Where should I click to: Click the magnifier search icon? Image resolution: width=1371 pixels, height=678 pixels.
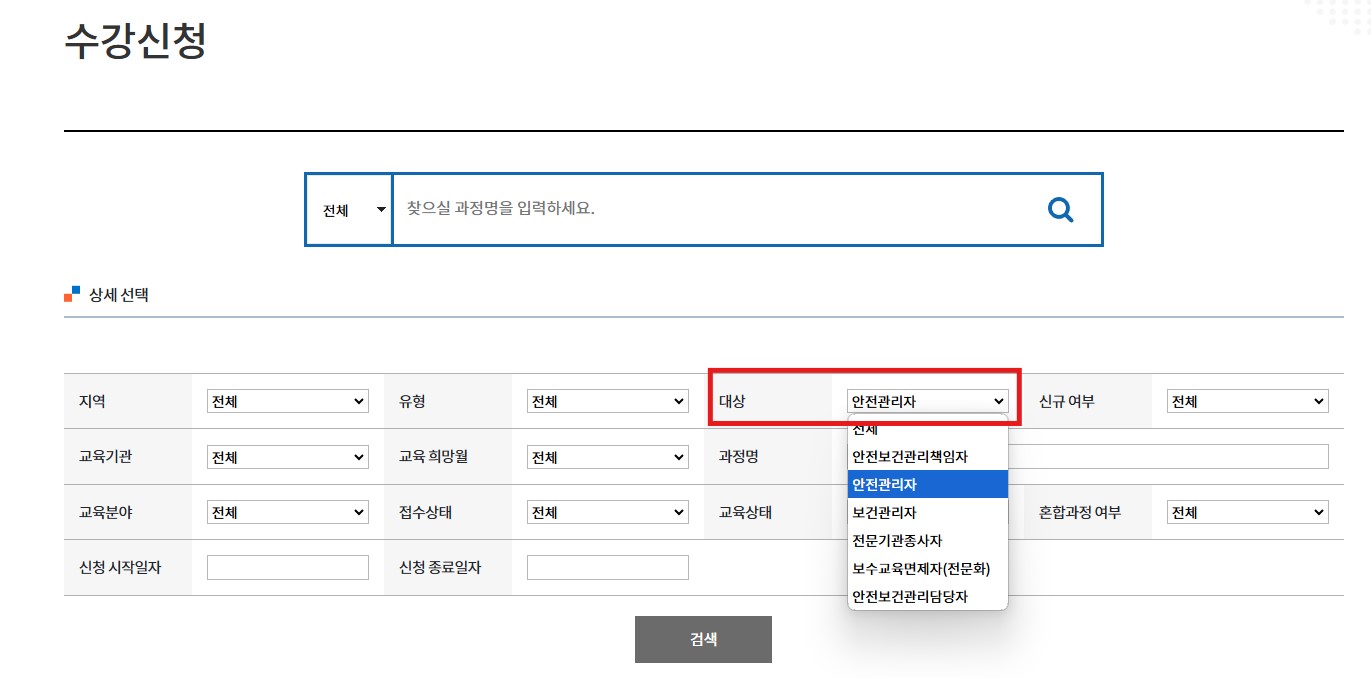[x=1059, y=209]
